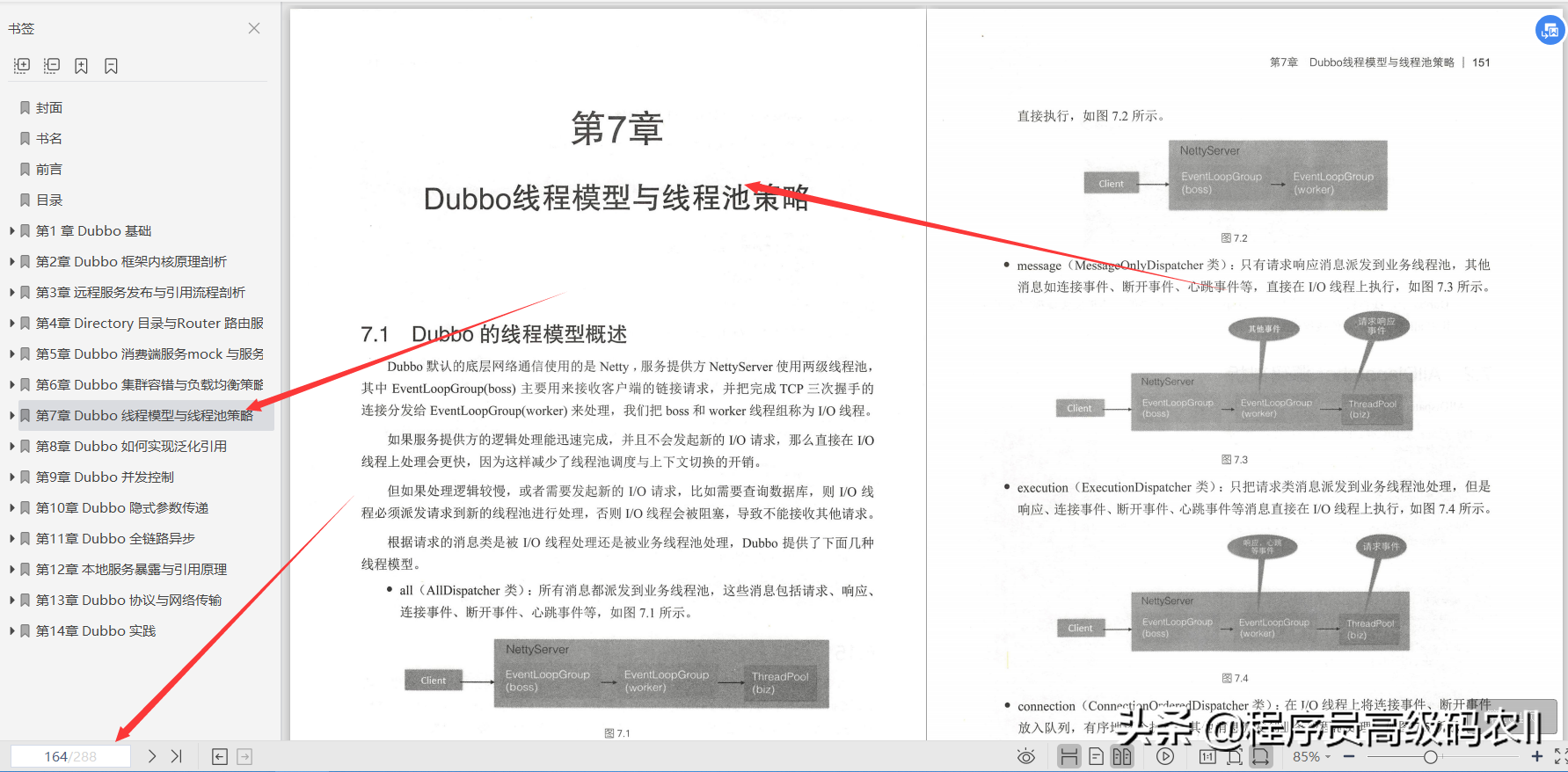Click the blue floating translate button
The image size is (1568, 772).
pyautogui.click(x=1550, y=30)
